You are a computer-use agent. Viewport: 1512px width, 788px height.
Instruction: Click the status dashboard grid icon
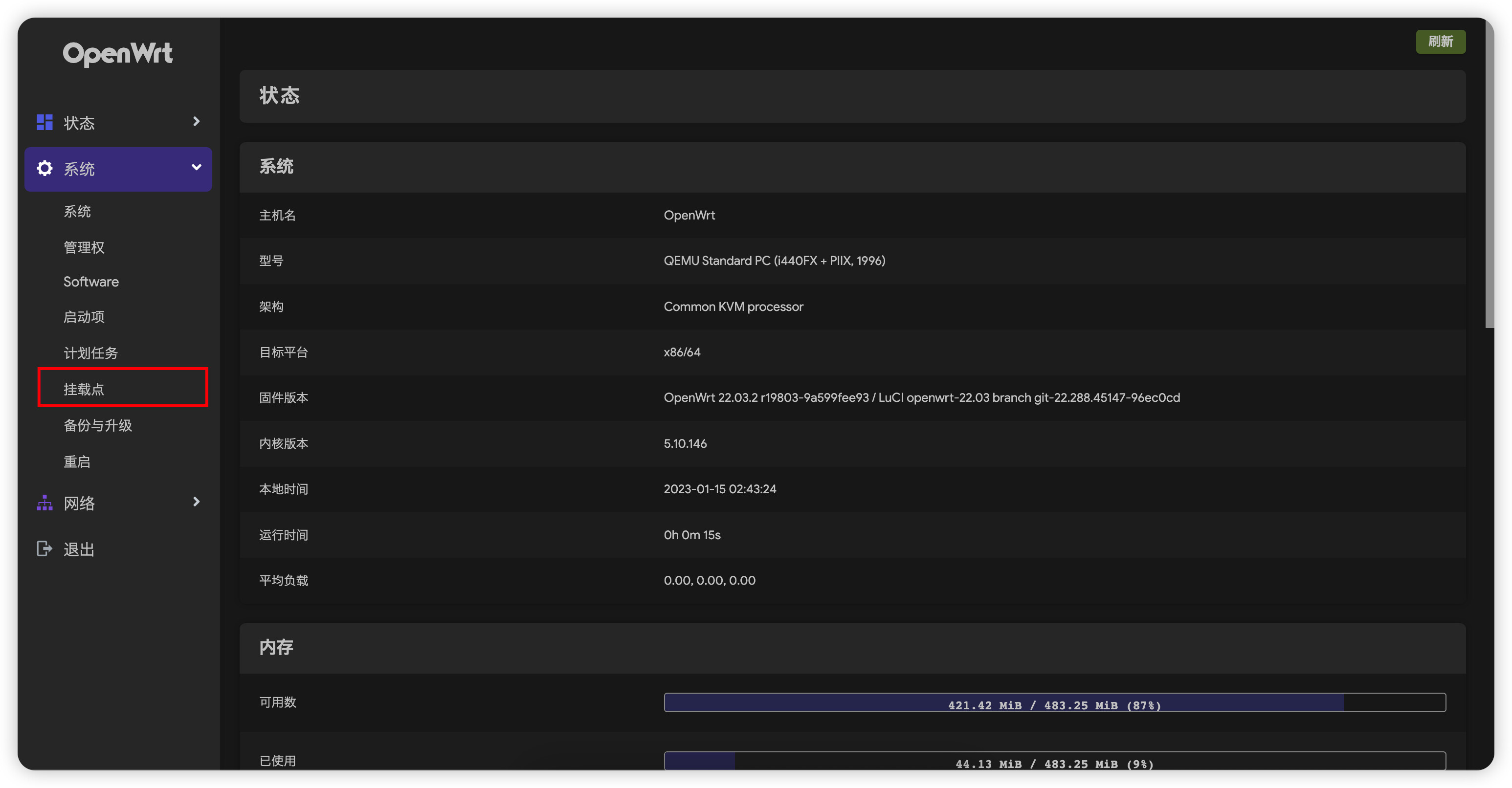click(44, 122)
